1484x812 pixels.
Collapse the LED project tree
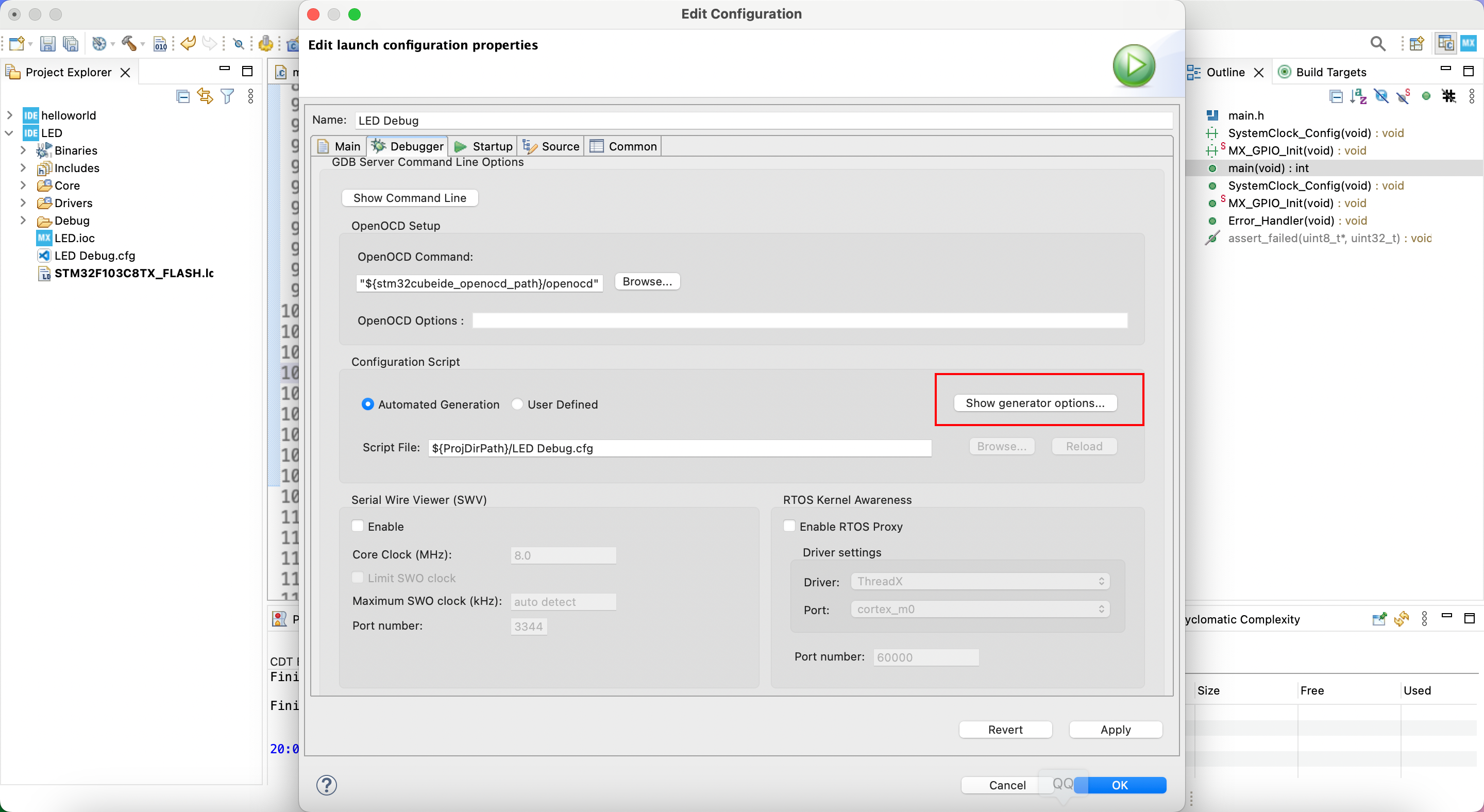coord(9,133)
